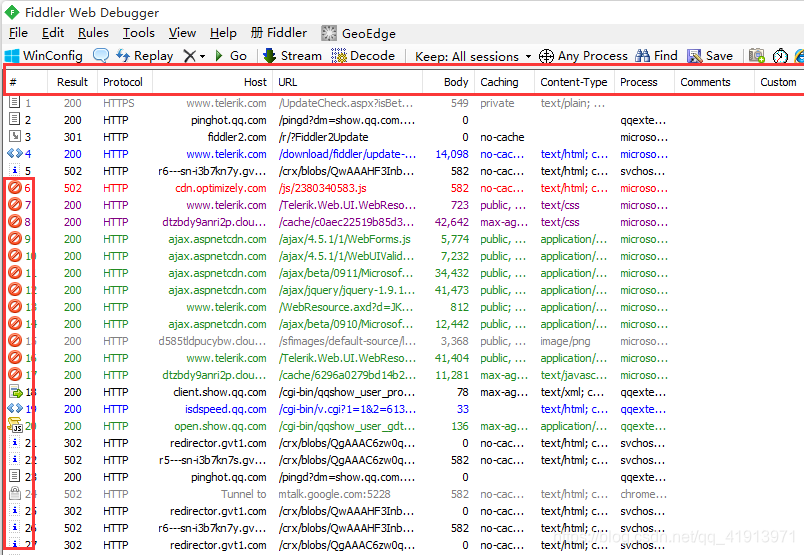This screenshot has width=804, height=555.
Task: Select URL /js/2380340583.js cell
Action: click(323, 188)
